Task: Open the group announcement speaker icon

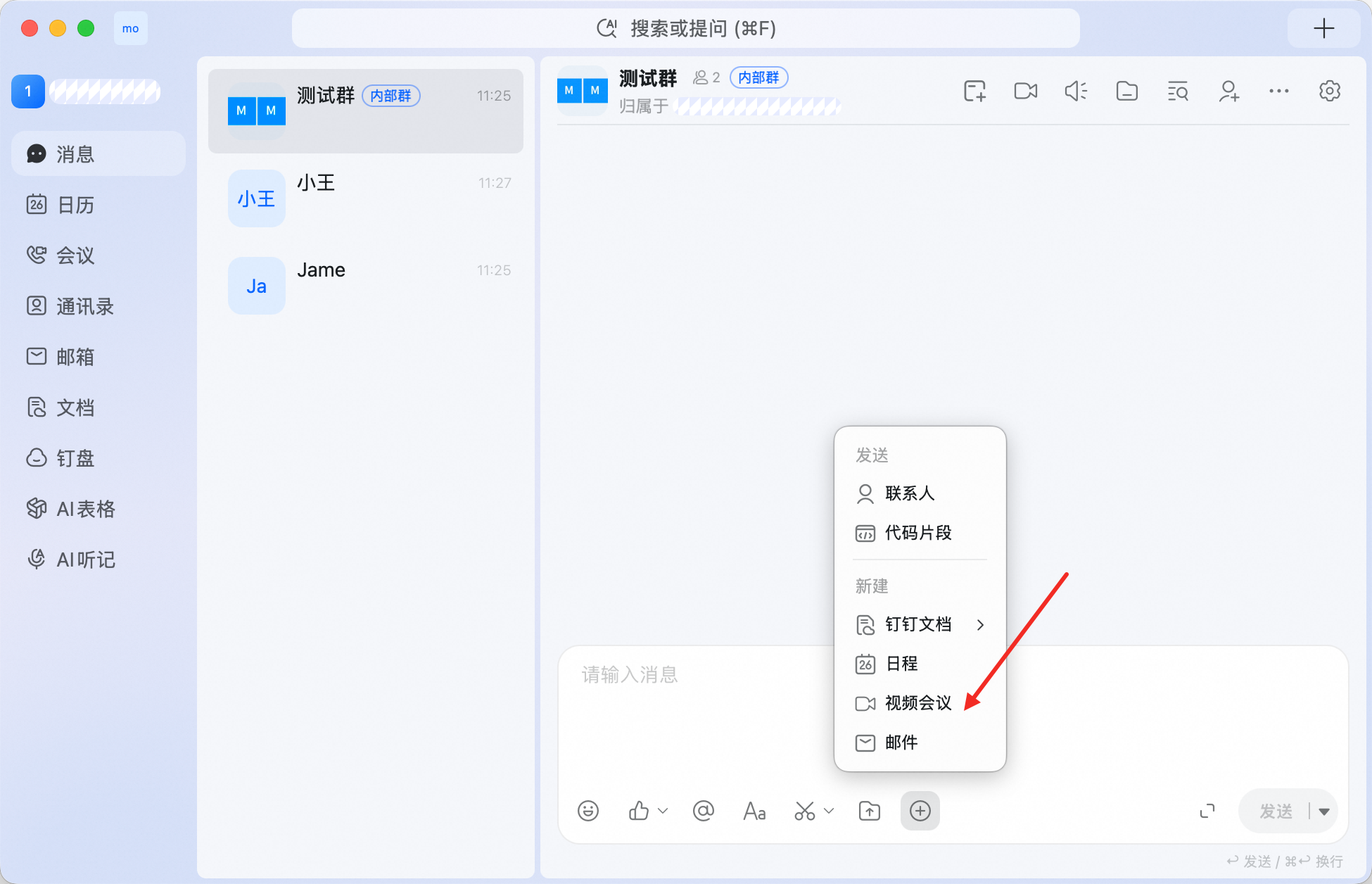Action: 1076,91
